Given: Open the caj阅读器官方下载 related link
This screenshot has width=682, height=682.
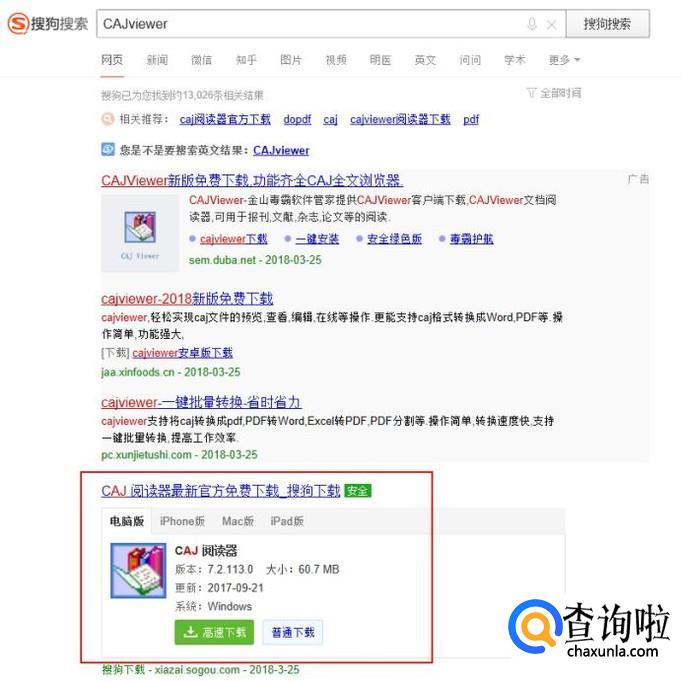Looking at the screenshot, I should (225, 119).
